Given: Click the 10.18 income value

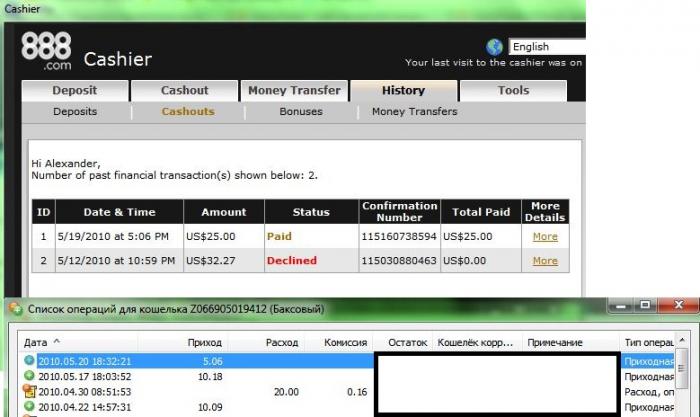Looking at the screenshot, I should tap(210, 376).
